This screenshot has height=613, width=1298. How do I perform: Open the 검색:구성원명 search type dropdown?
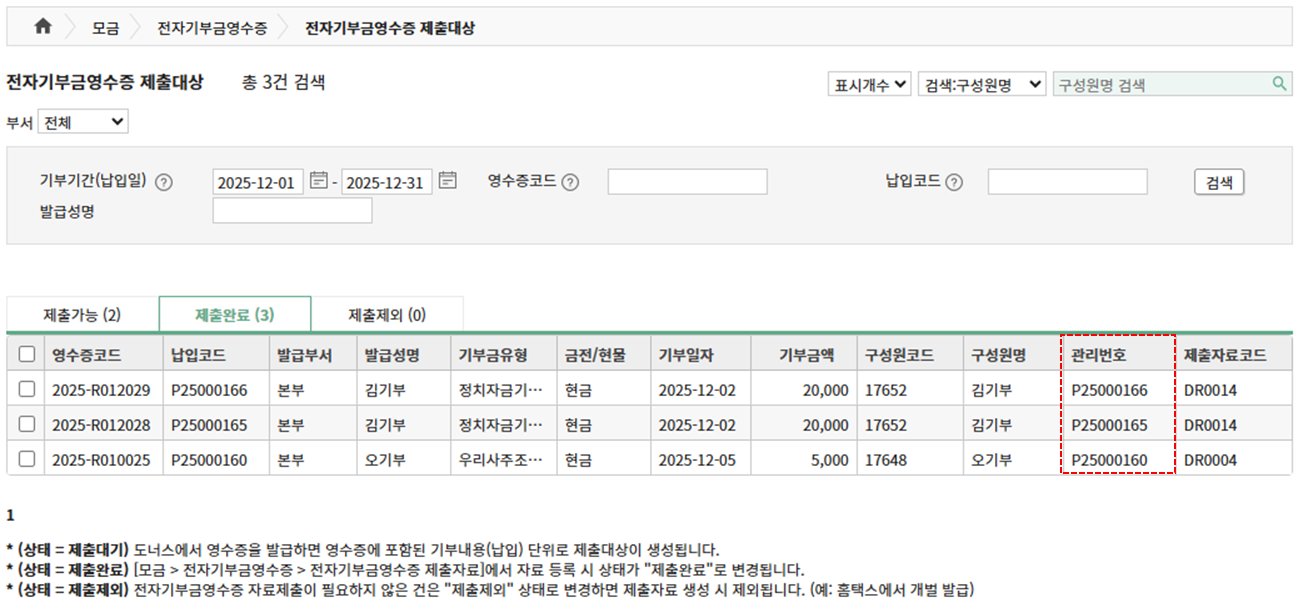click(x=981, y=85)
